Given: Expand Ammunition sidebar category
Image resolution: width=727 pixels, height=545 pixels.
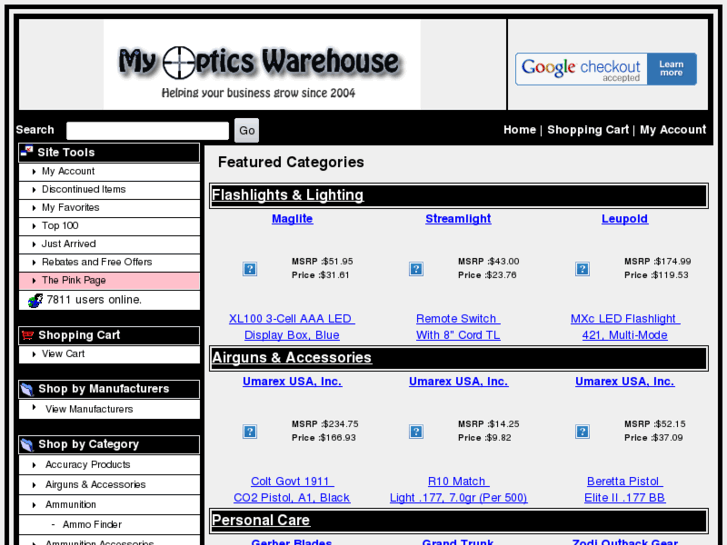Looking at the screenshot, I should [70, 504].
